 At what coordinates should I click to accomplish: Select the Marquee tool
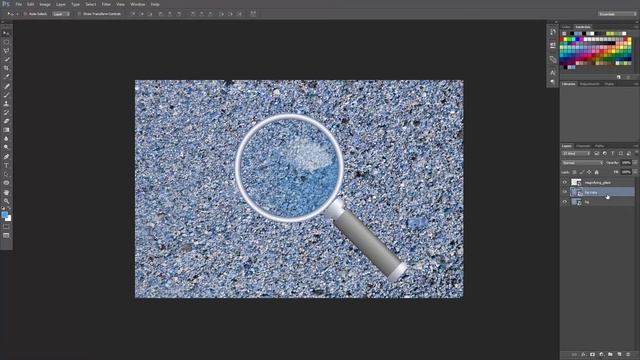point(6,42)
